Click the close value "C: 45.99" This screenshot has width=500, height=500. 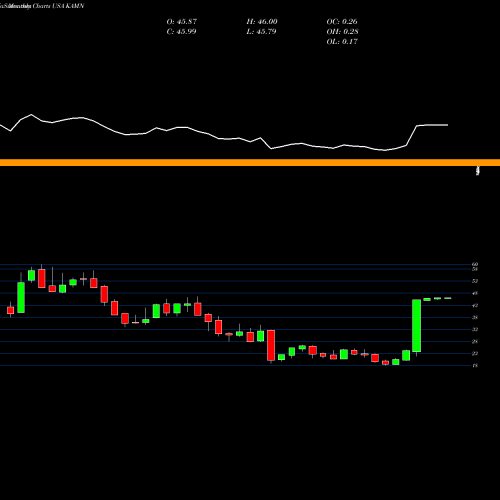181,32
